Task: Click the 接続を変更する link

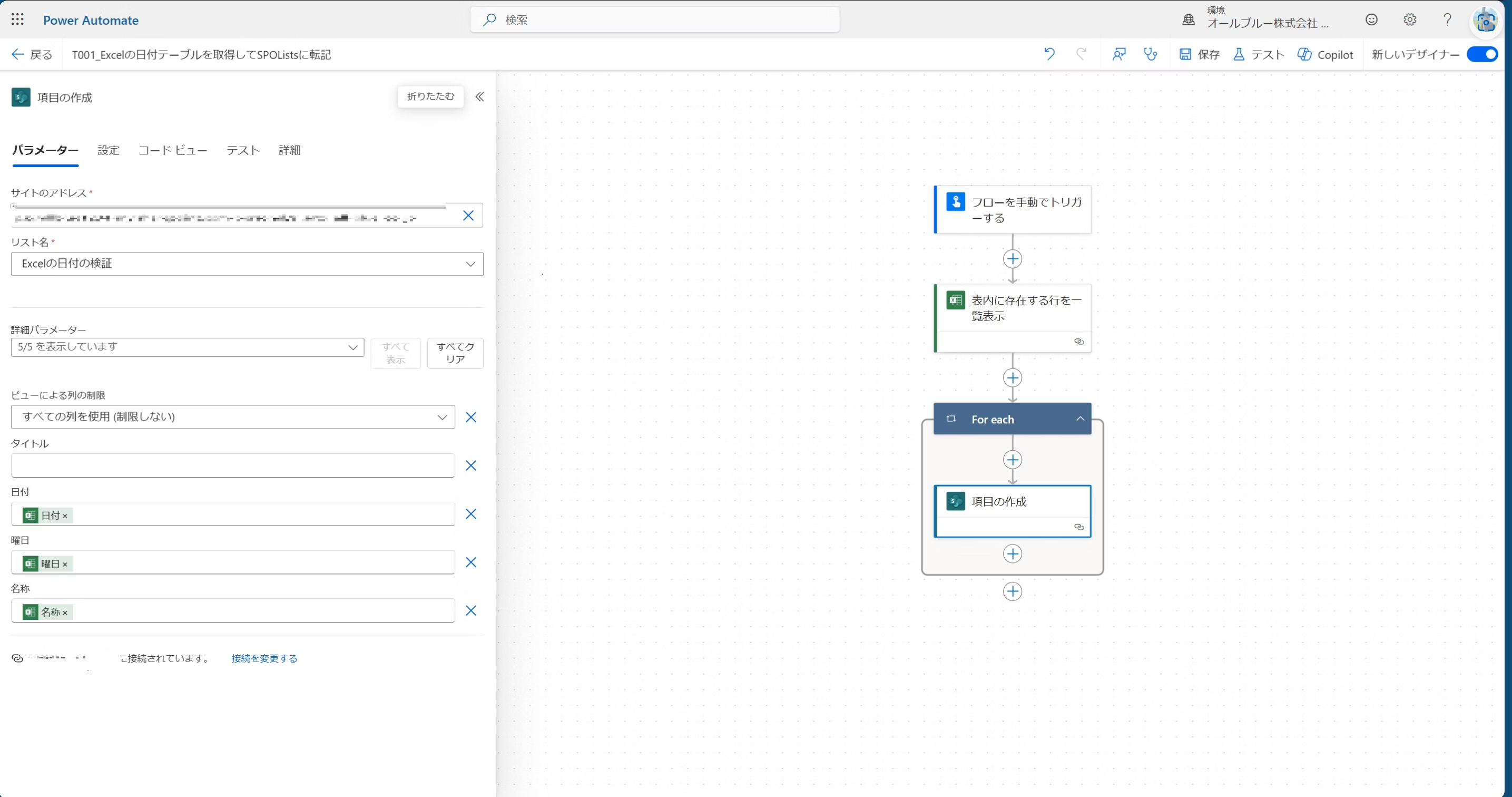Action: click(264, 658)
